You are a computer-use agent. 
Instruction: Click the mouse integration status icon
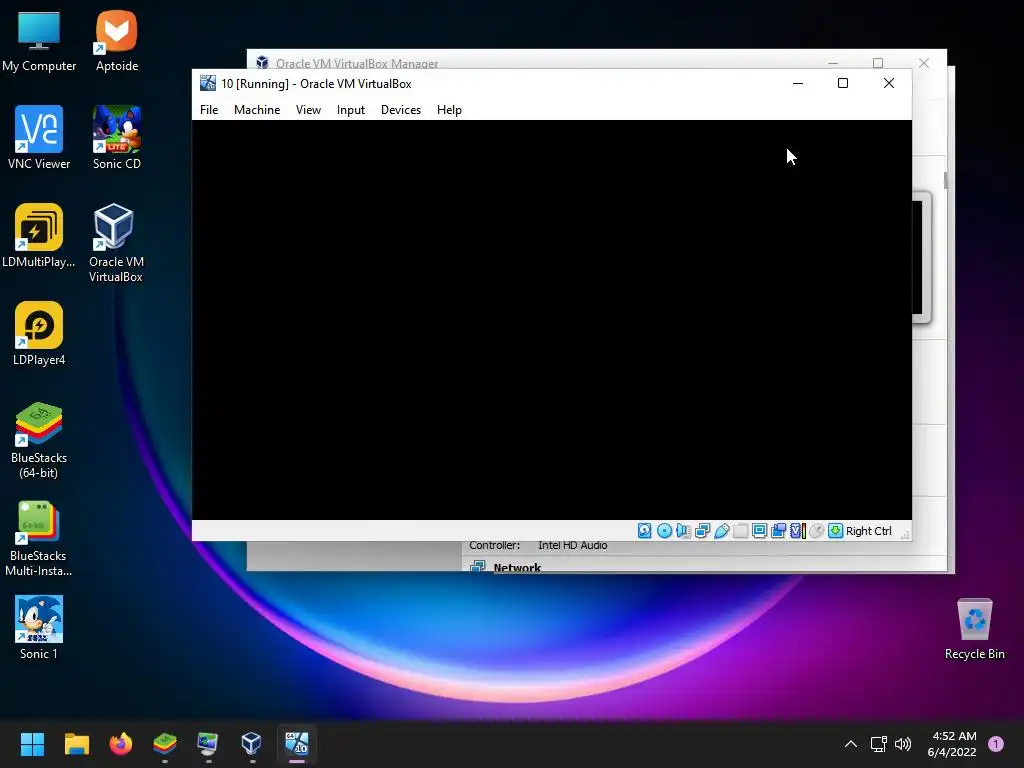(816, 531)
